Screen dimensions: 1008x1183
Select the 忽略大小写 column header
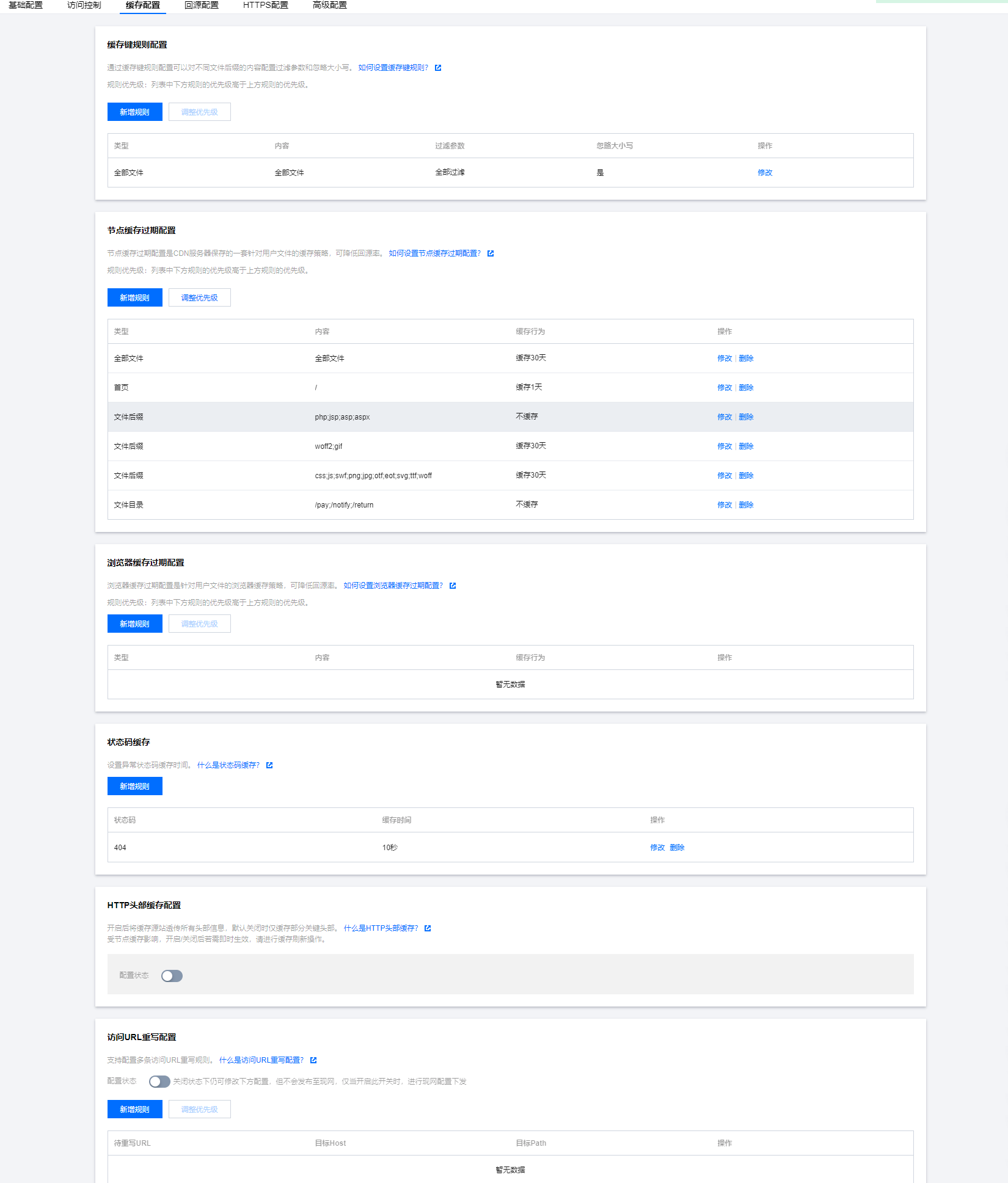coord(615,146)
